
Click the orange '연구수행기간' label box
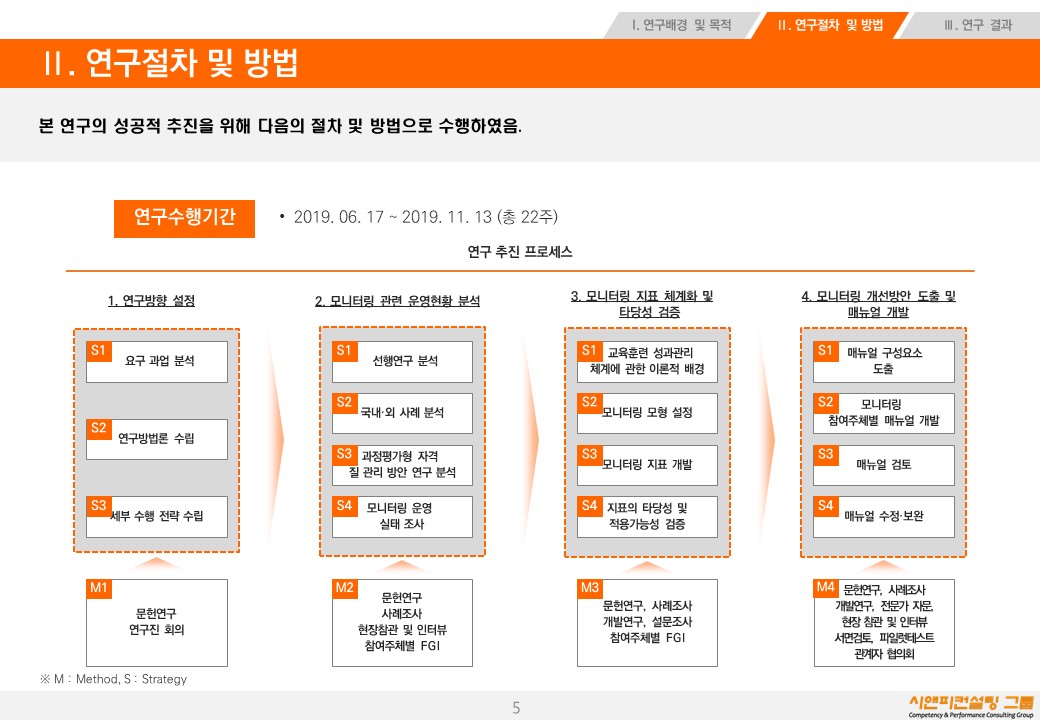click(x=184, y=218)
